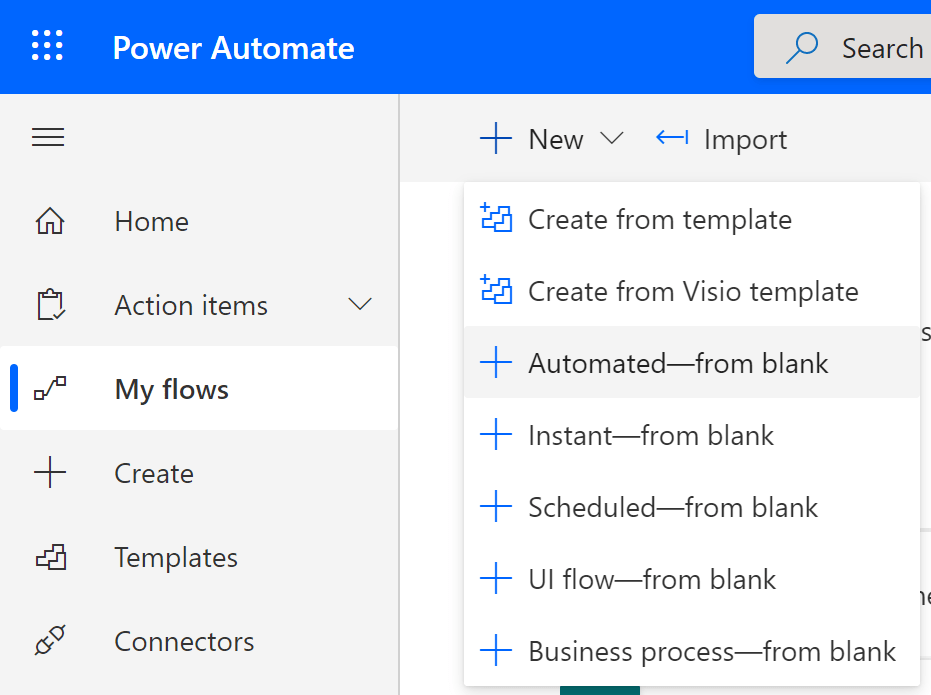Choose Instant—from blank from the menu

coord(650,434)
